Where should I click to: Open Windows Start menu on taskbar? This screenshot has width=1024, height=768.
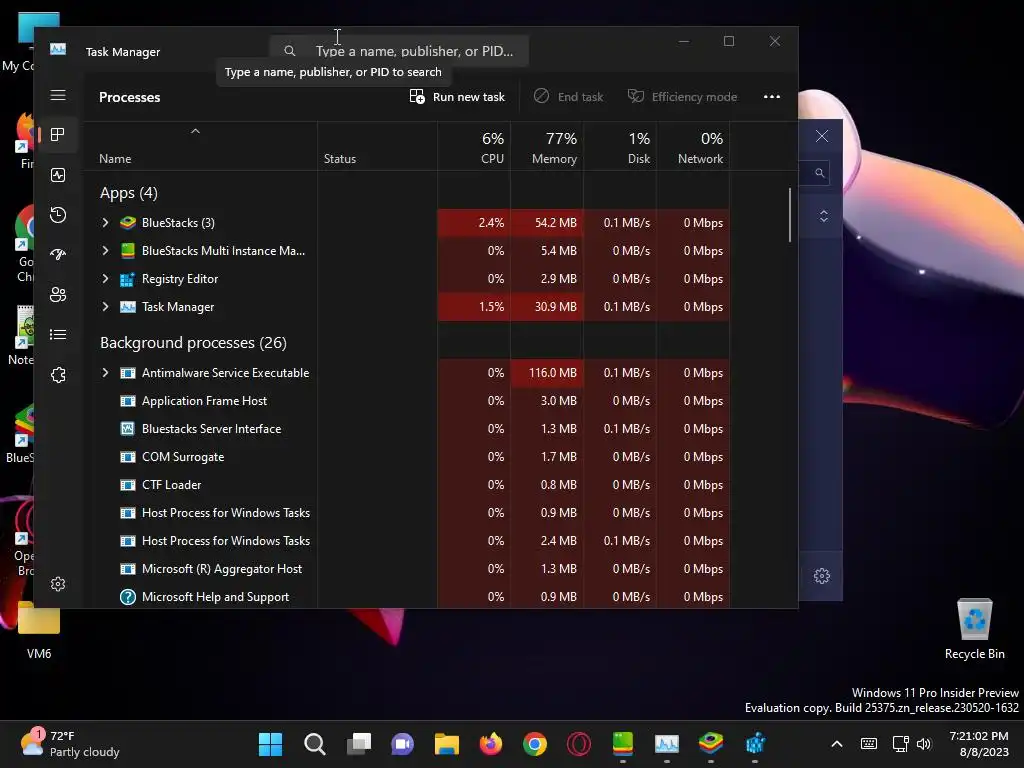click(270, 744)
